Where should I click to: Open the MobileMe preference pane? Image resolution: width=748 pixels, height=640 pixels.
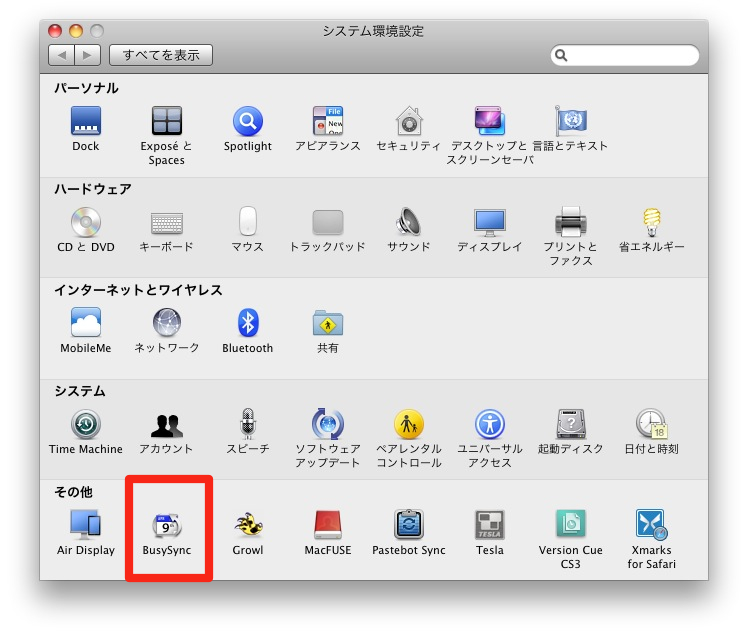tap(86, 323)
